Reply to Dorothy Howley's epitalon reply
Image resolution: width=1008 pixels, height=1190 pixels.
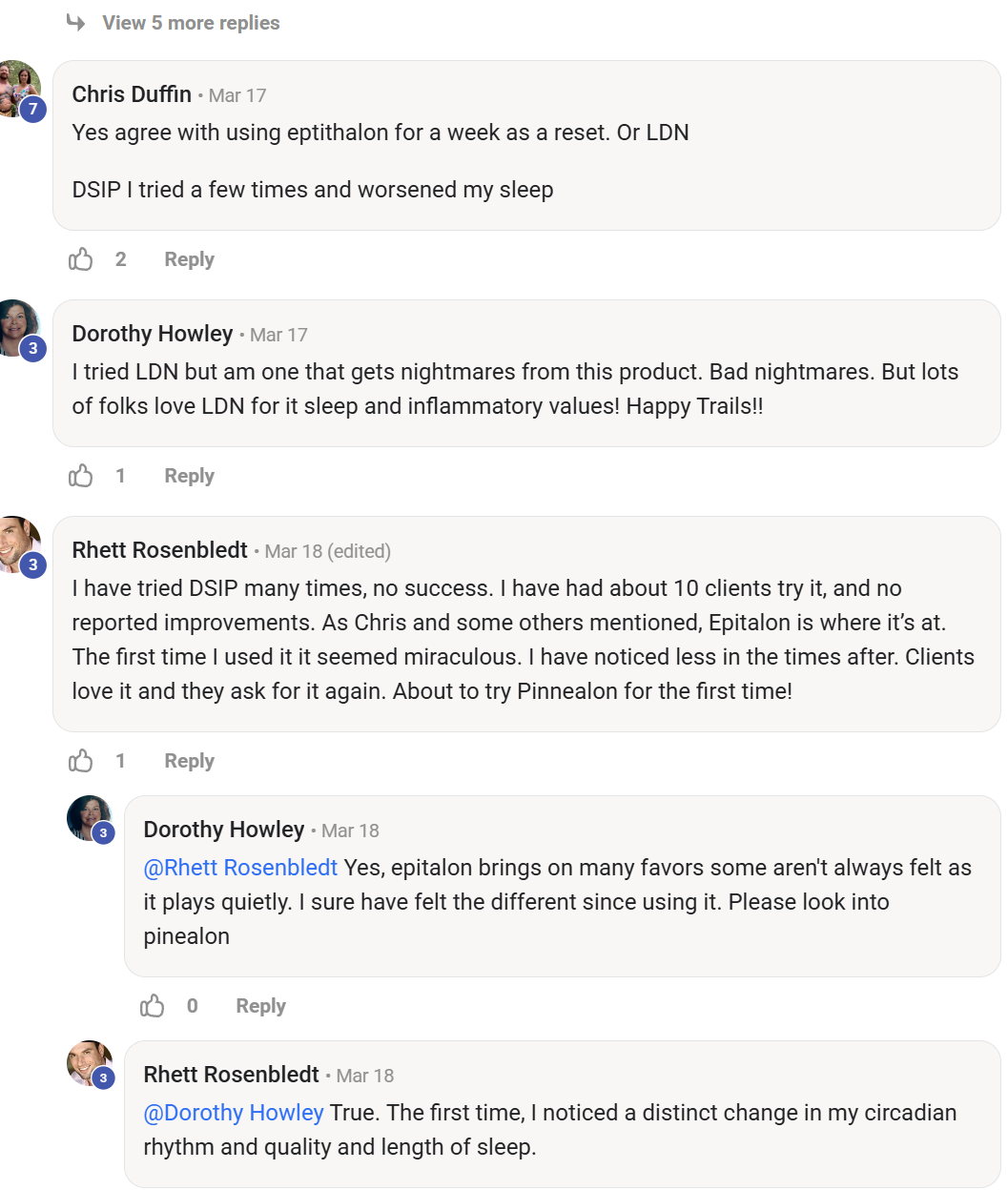tap(260, 1006)
